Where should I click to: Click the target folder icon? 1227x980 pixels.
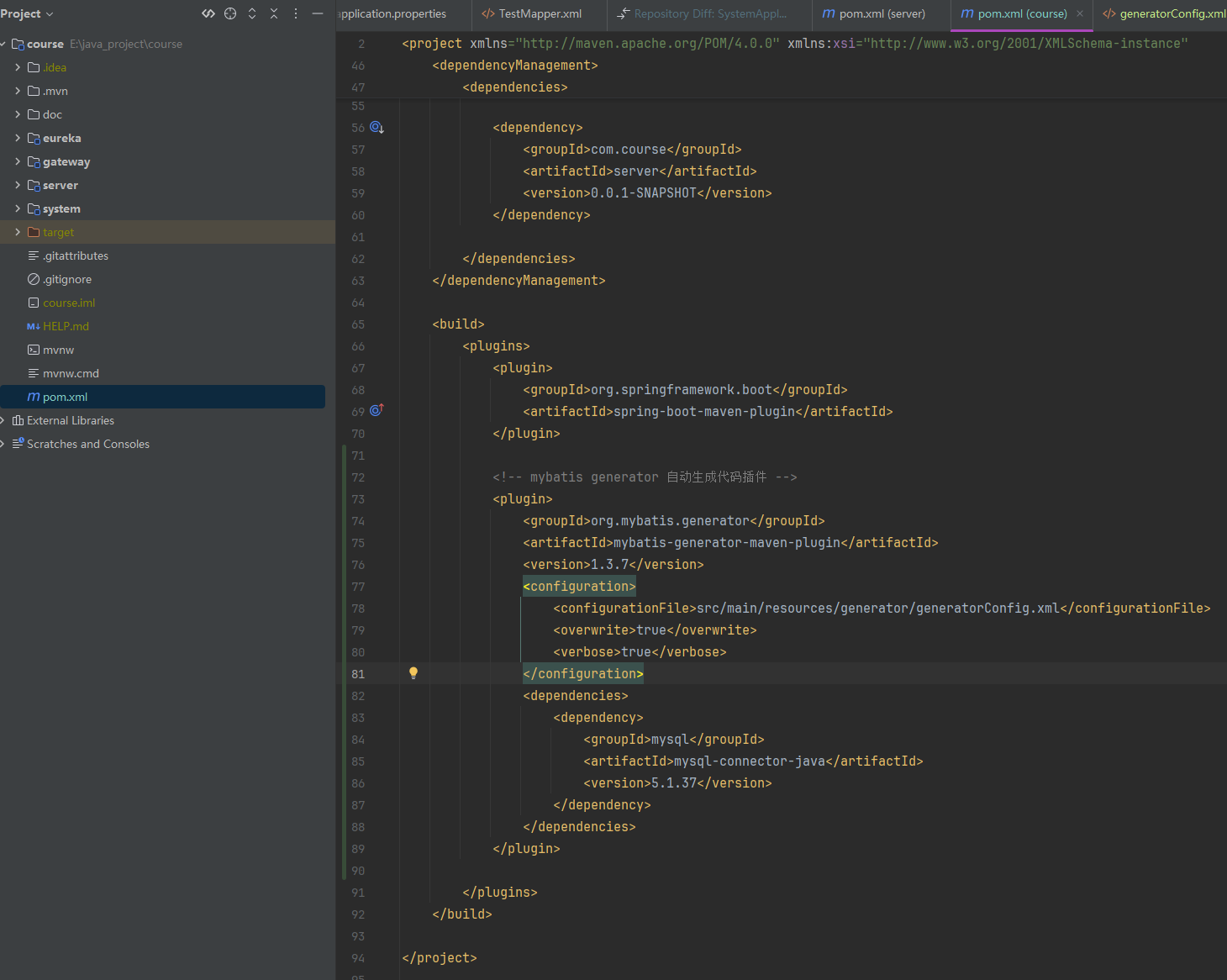34,232
